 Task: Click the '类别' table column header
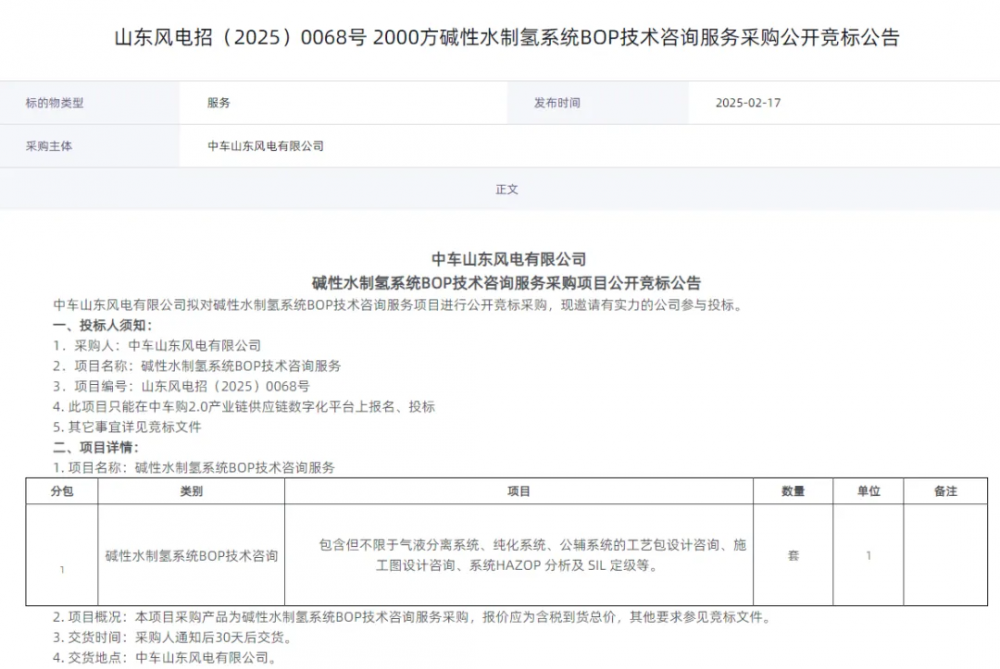pos(191,491)
